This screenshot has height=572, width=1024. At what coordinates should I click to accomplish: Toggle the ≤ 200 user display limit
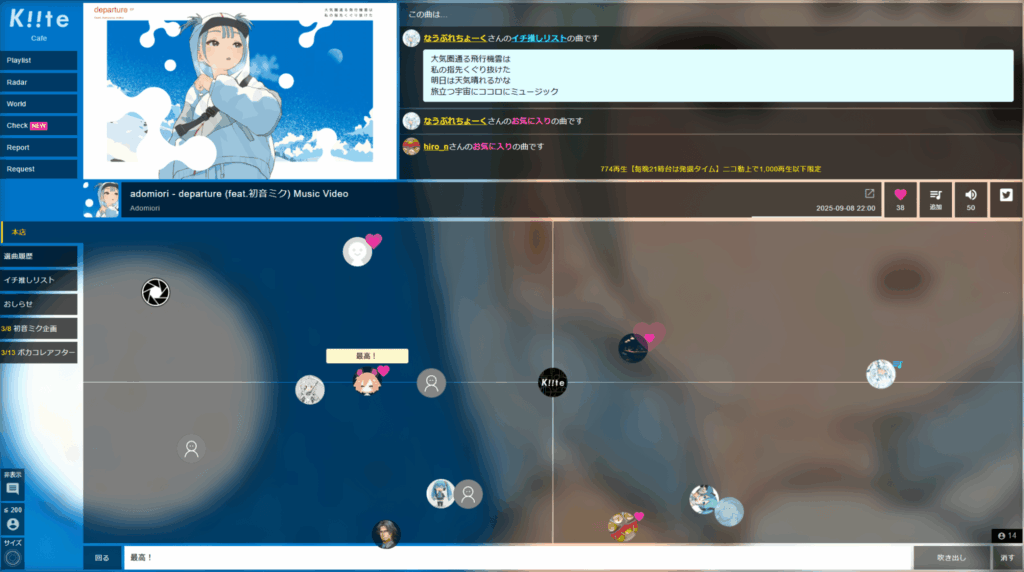13,518
